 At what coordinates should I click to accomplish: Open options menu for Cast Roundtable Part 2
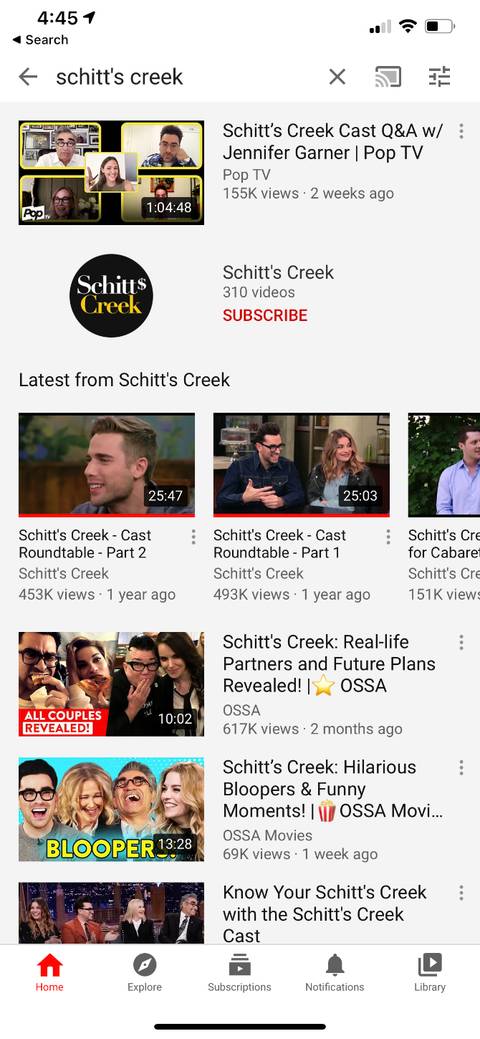(193, 537)
